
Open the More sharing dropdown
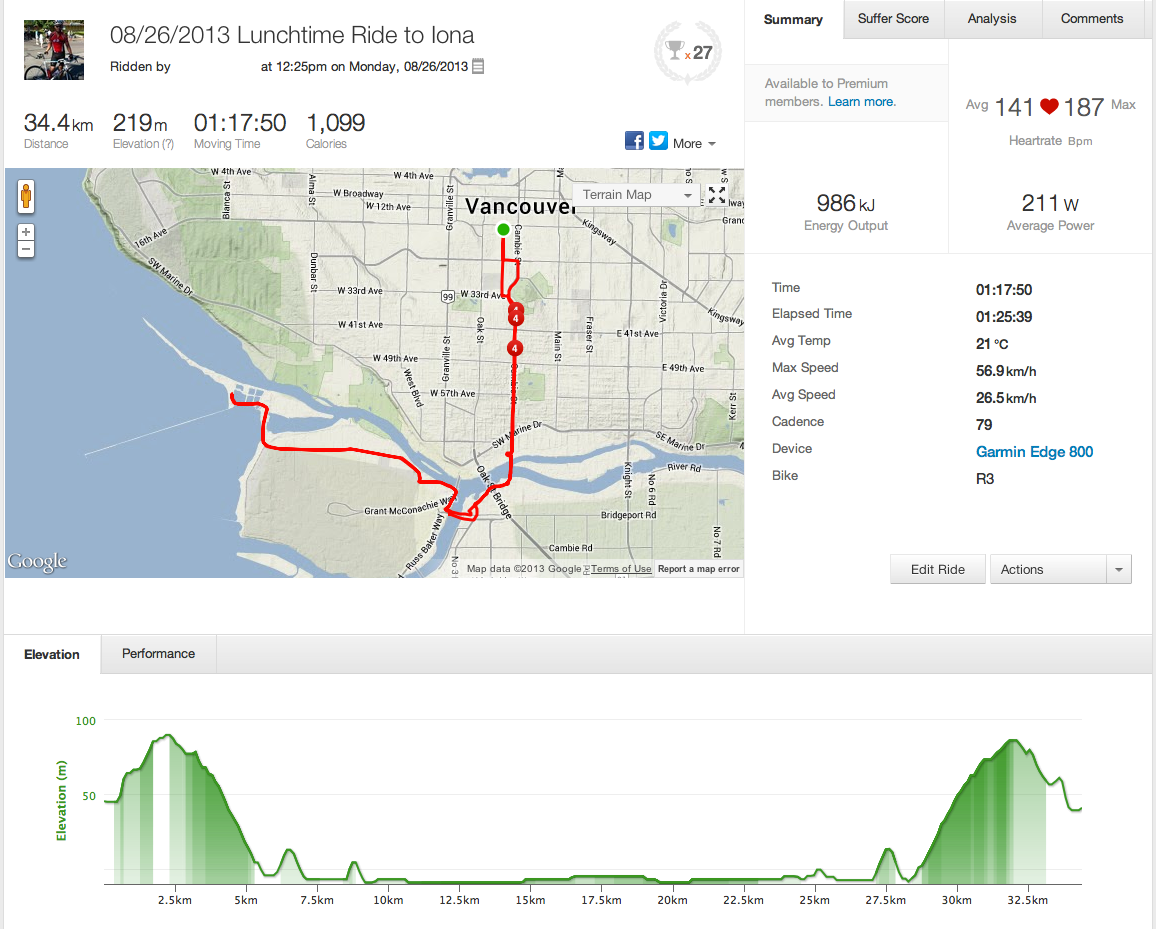pyautogui.click(x=694, y=143)
